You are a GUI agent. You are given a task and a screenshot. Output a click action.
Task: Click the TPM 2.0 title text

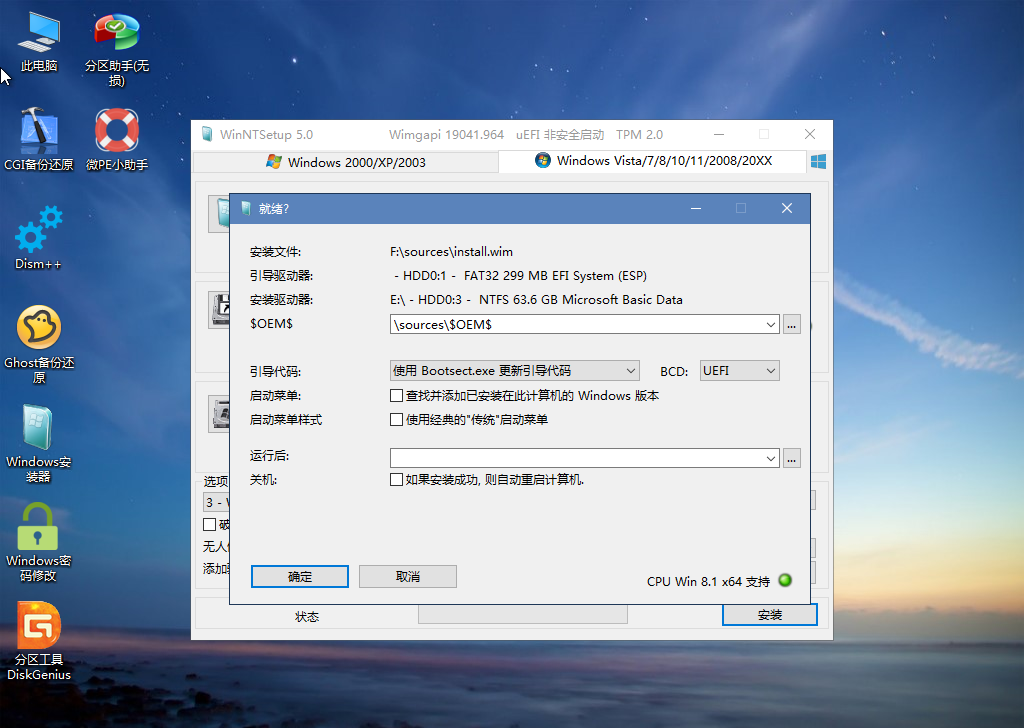(x=639, y=135)
